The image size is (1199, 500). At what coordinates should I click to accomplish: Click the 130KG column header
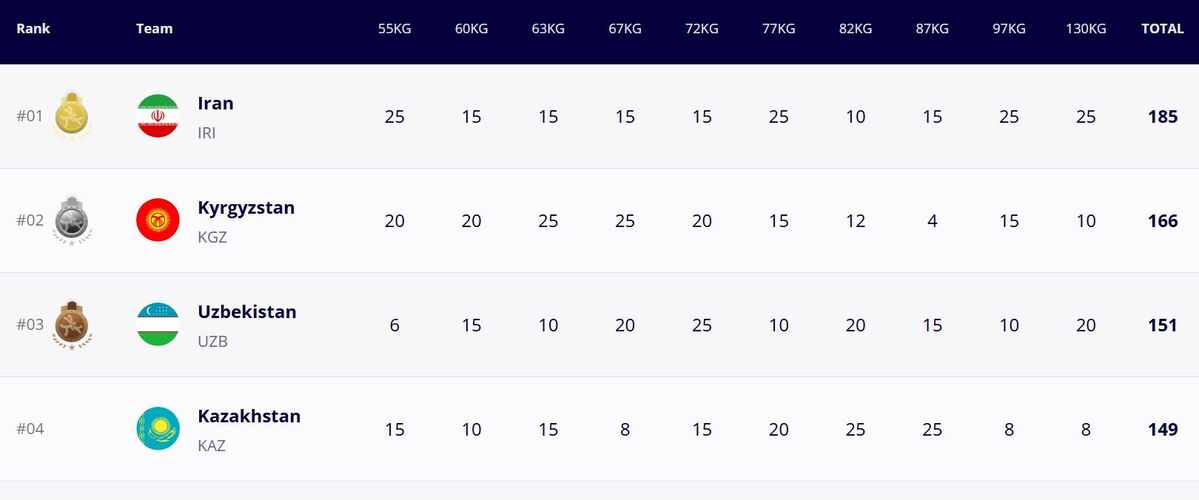click(1086, 29)
